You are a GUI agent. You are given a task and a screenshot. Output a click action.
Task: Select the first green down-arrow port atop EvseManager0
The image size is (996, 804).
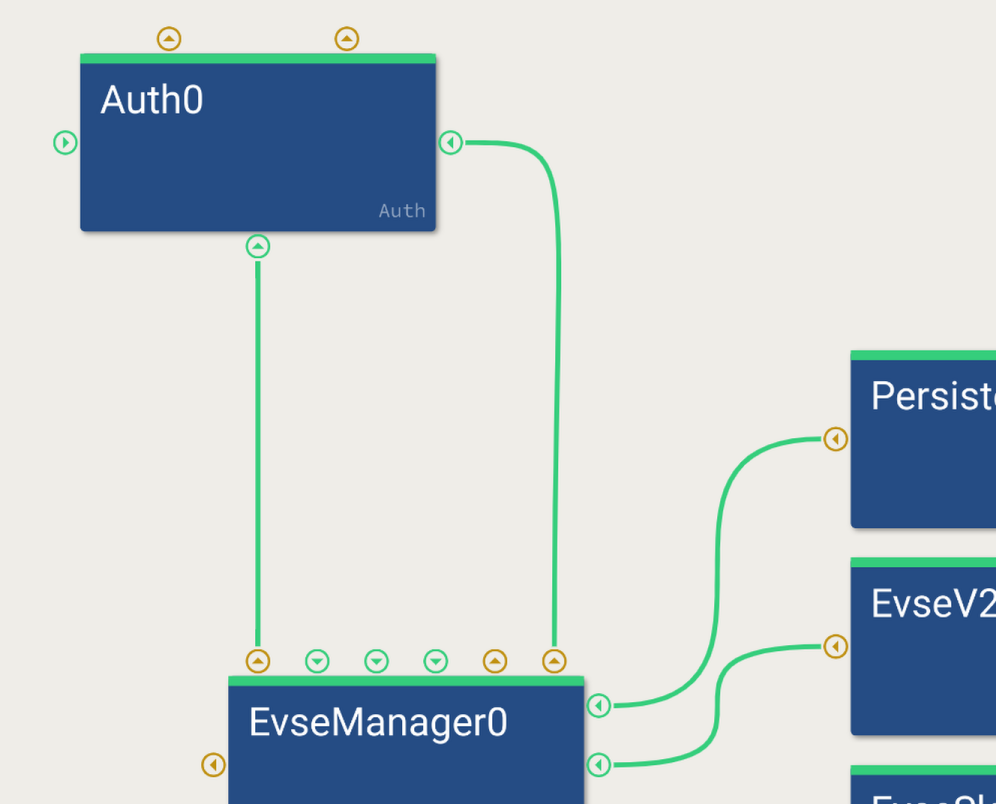pos(317,661)
